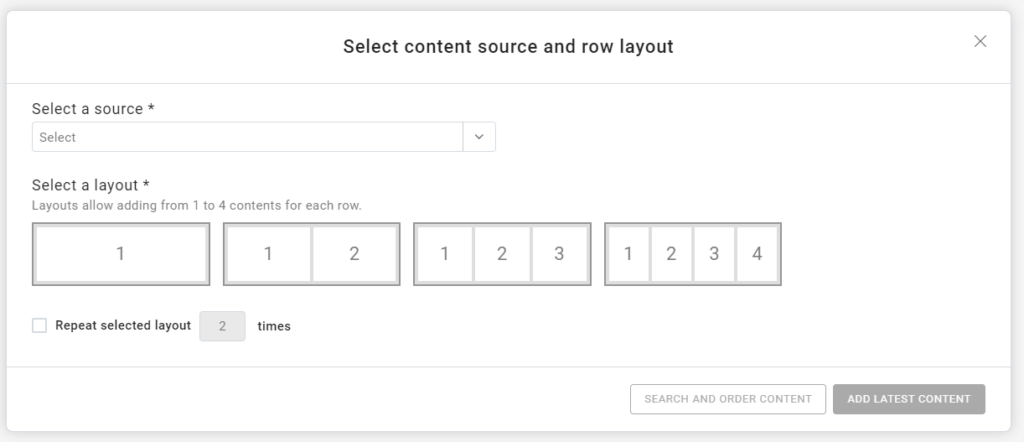Viewport: 1024px width, 442px height.
Task: Click the Select a source field
Action: (247, 137)
